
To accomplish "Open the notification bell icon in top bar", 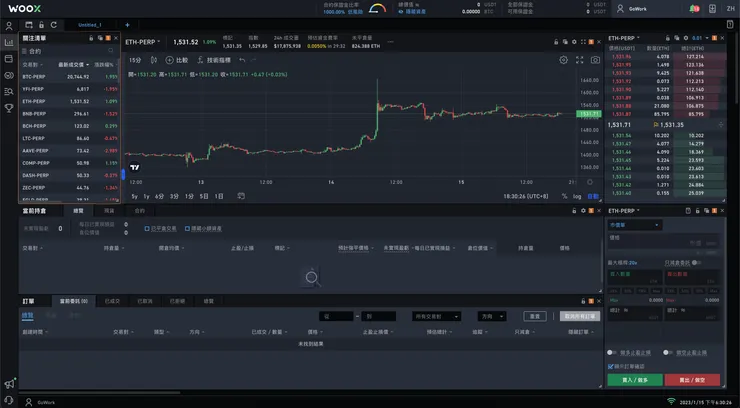I will click(x=694, y=8).
